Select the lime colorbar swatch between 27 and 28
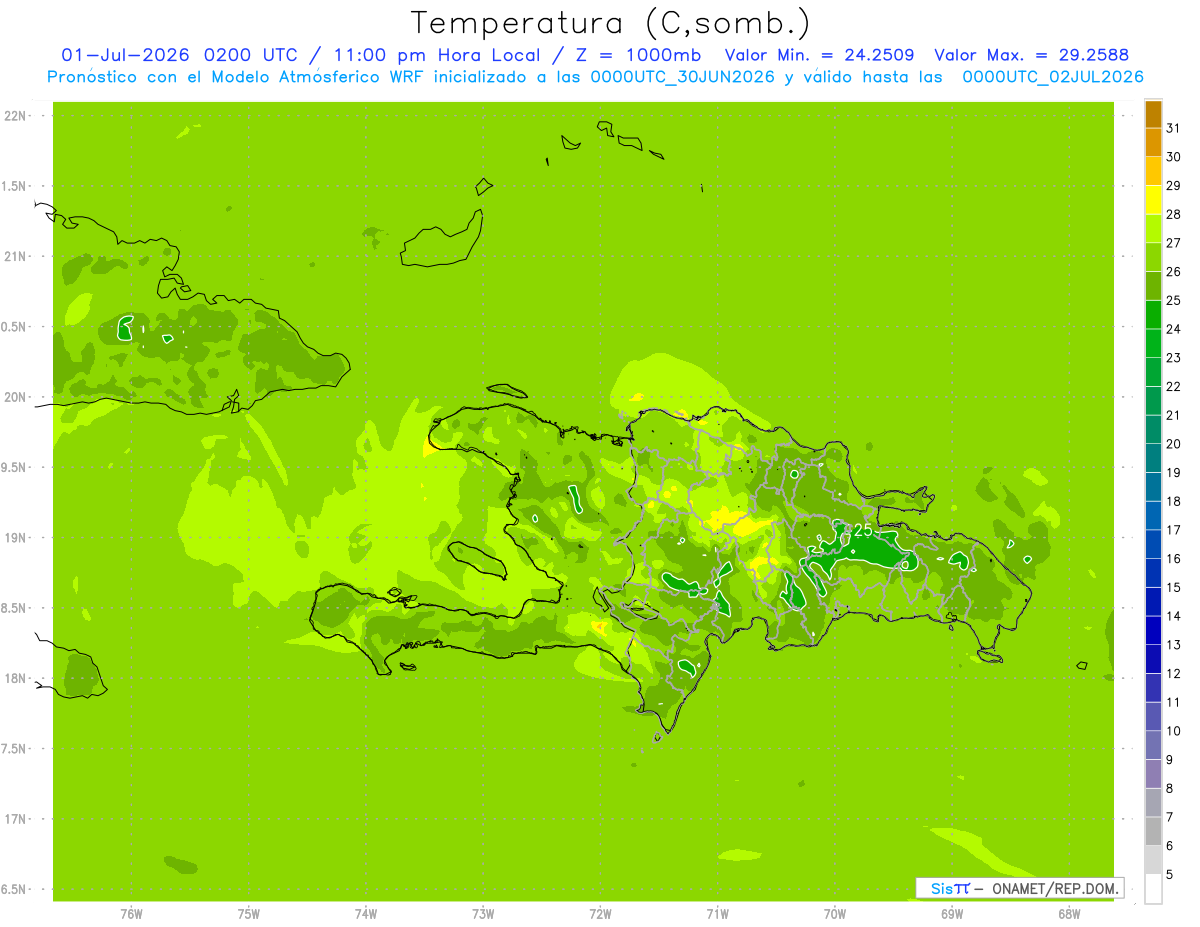Viewport: 1200px width, 927px height. pyautogui.click(x=1153, y=228)
